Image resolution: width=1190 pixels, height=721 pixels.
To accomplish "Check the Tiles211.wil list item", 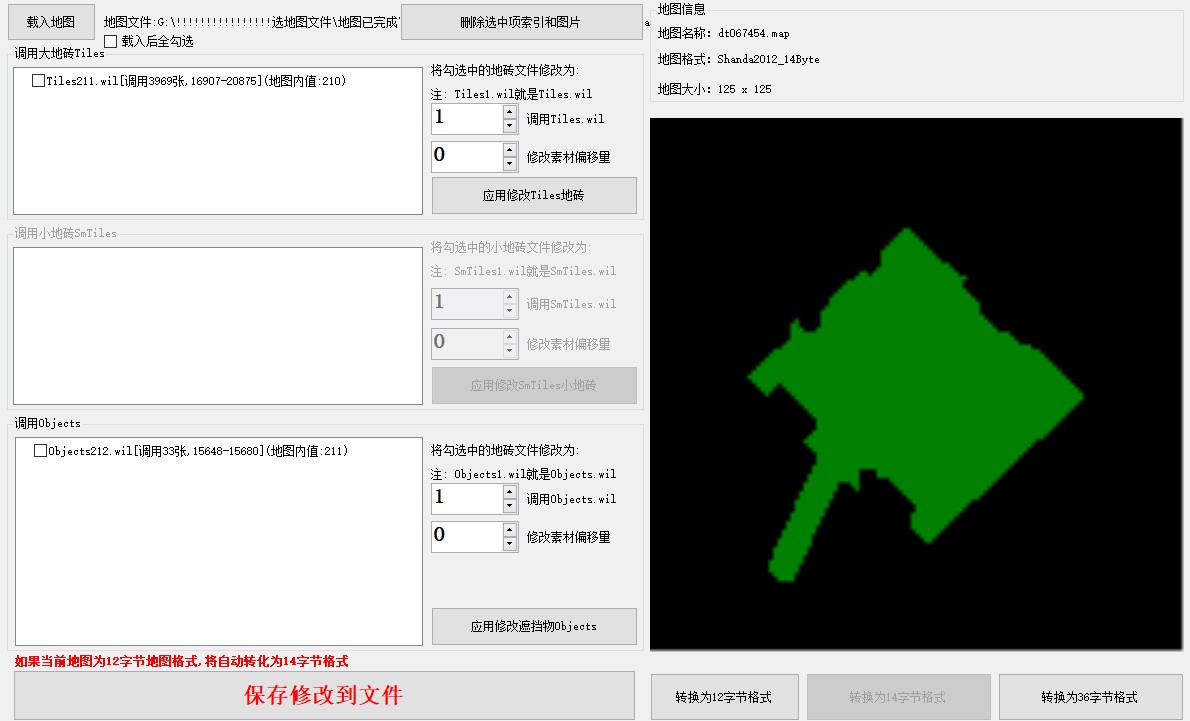I will [38, 81].
